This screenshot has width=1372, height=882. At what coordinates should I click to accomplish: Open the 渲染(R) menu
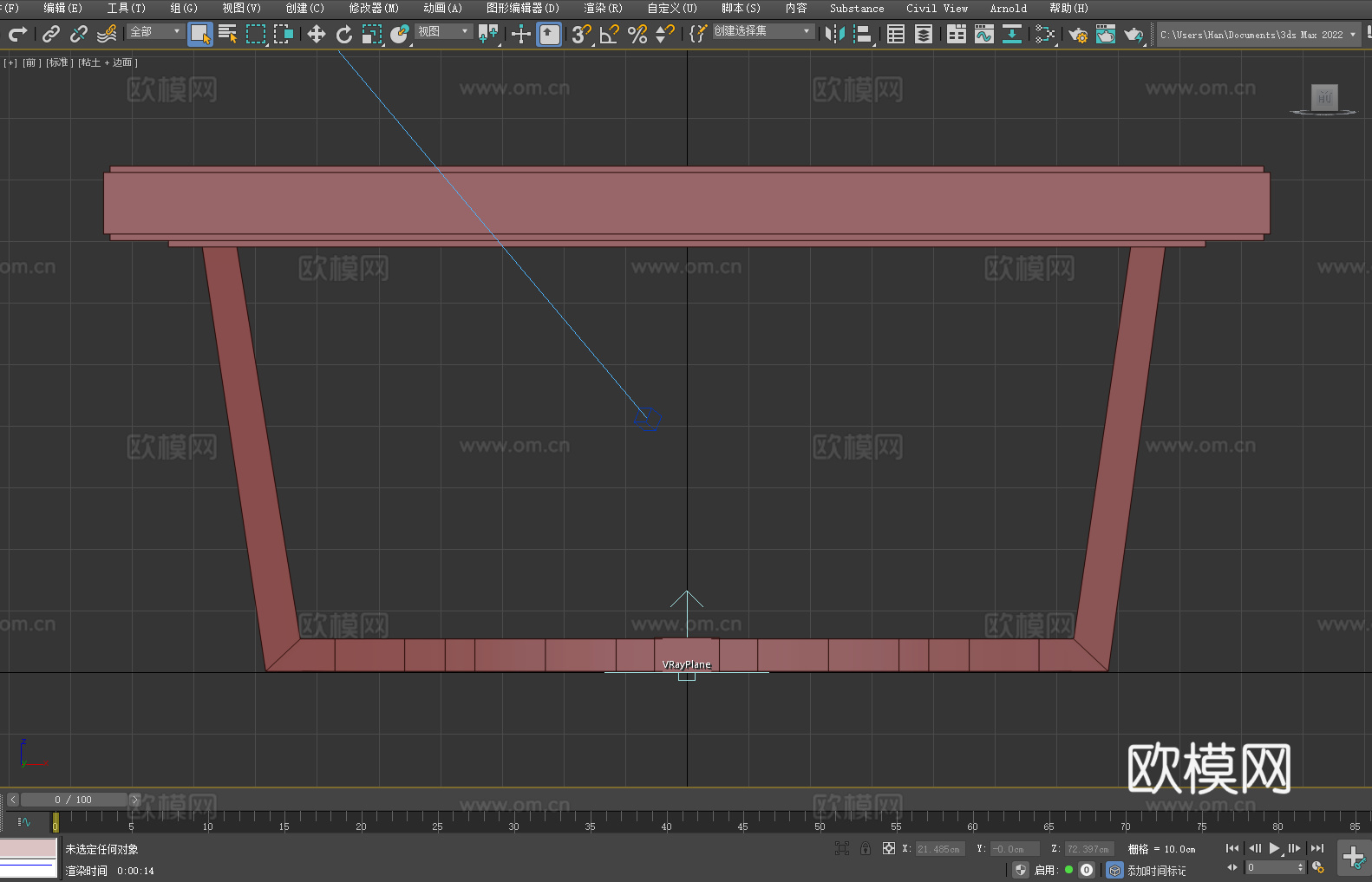(603, 8)
